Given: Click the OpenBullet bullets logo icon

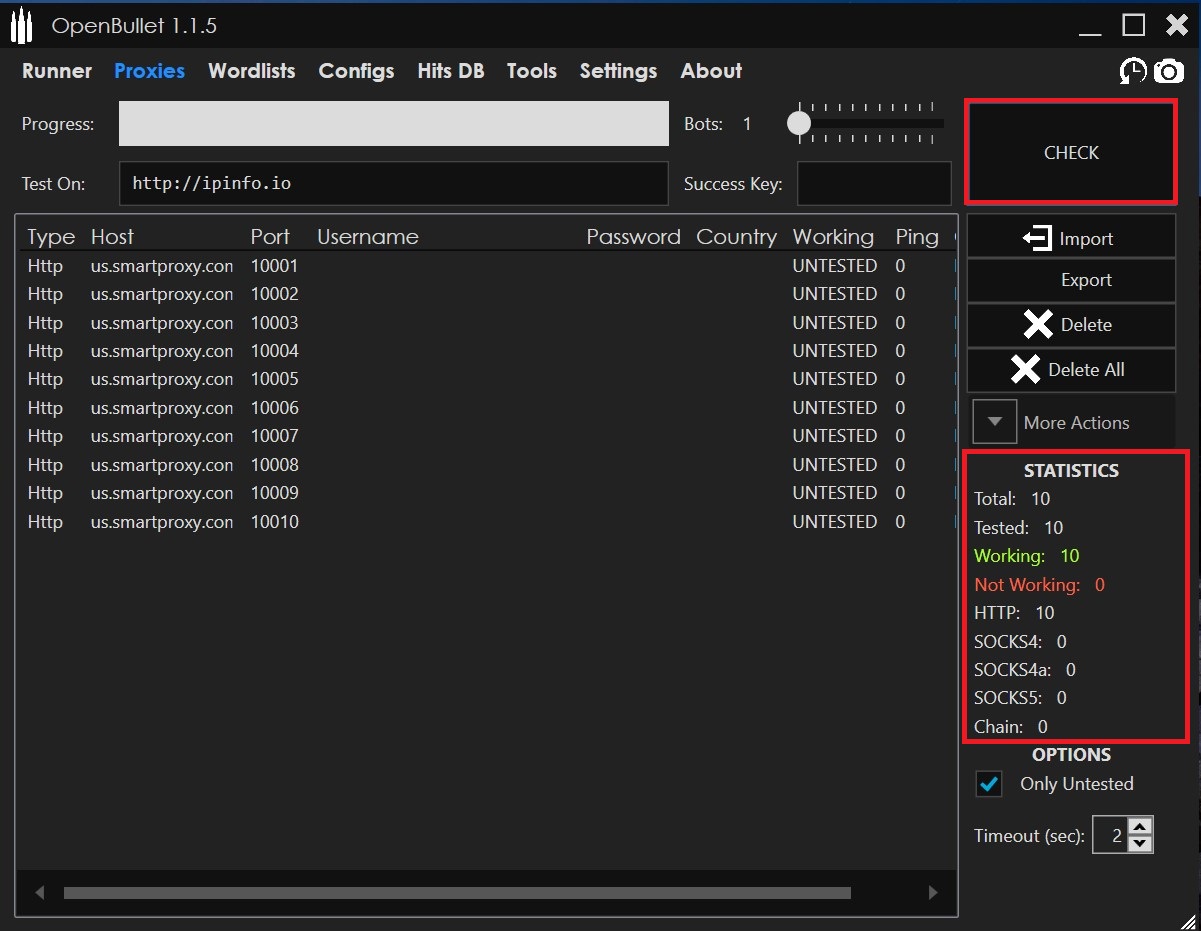Looking at the screenshot, I should [x=22, y=27].
